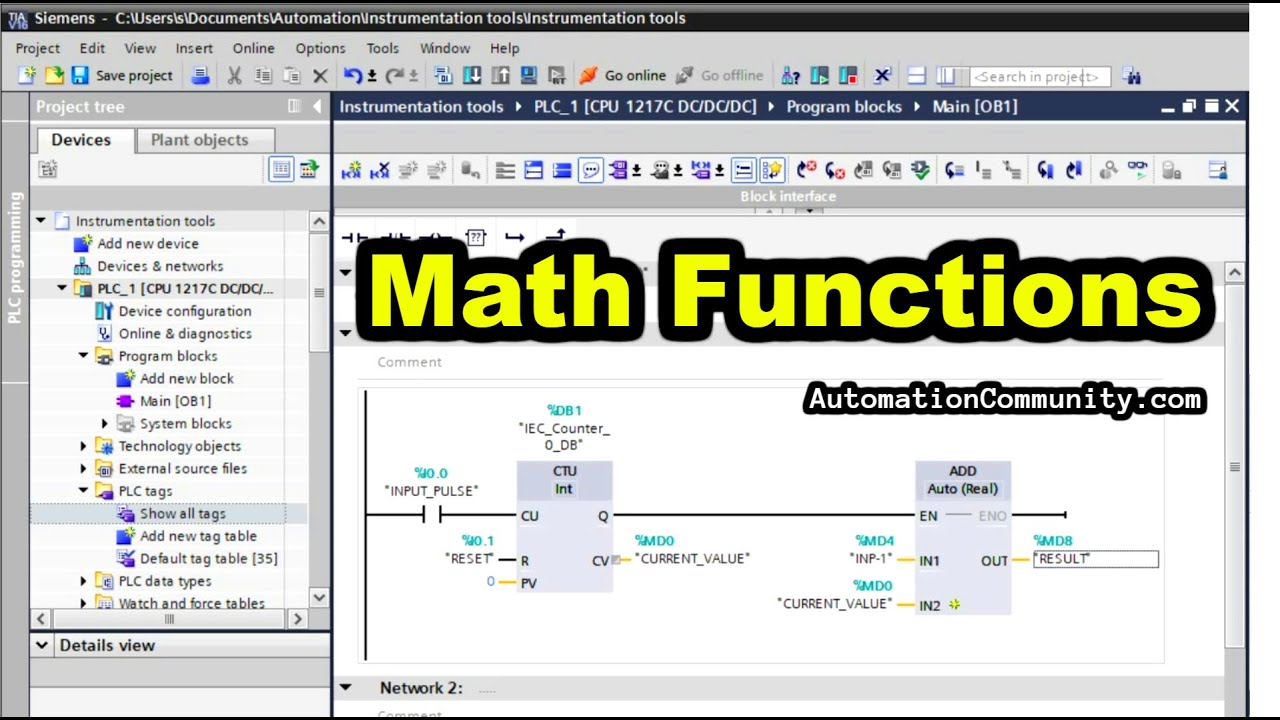The height and width of the screenshot is (720, 1280).
Task: Click the Open project icon
Action: [54, 75]
